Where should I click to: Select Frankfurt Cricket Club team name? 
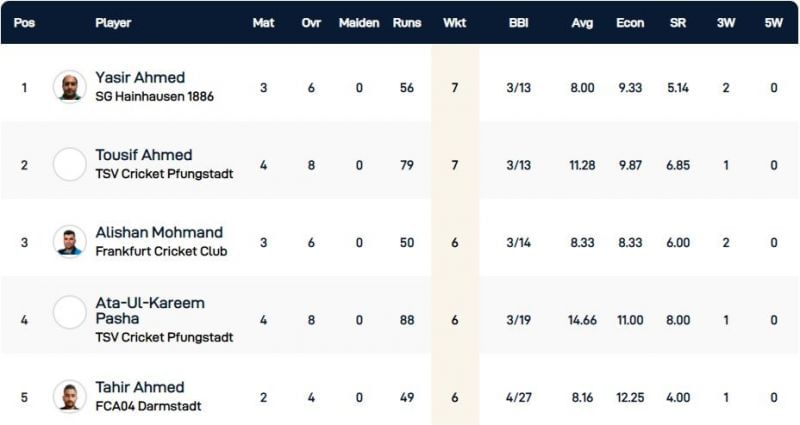point(161,251)
